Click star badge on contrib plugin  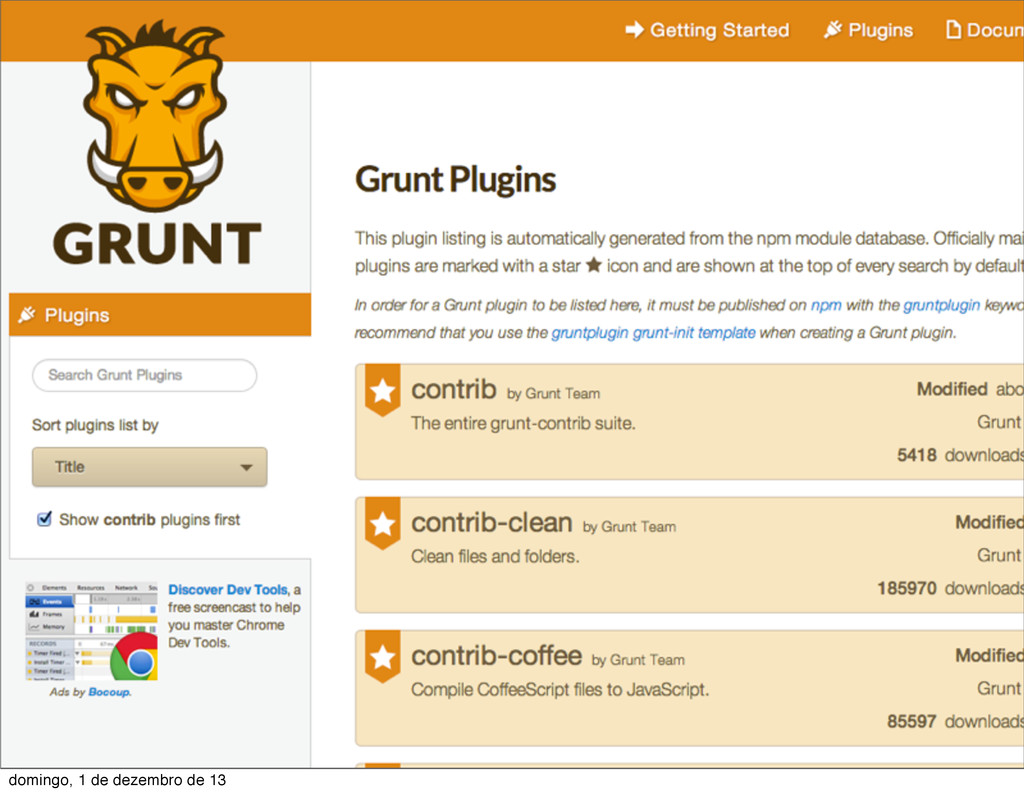tap(383, 391)
